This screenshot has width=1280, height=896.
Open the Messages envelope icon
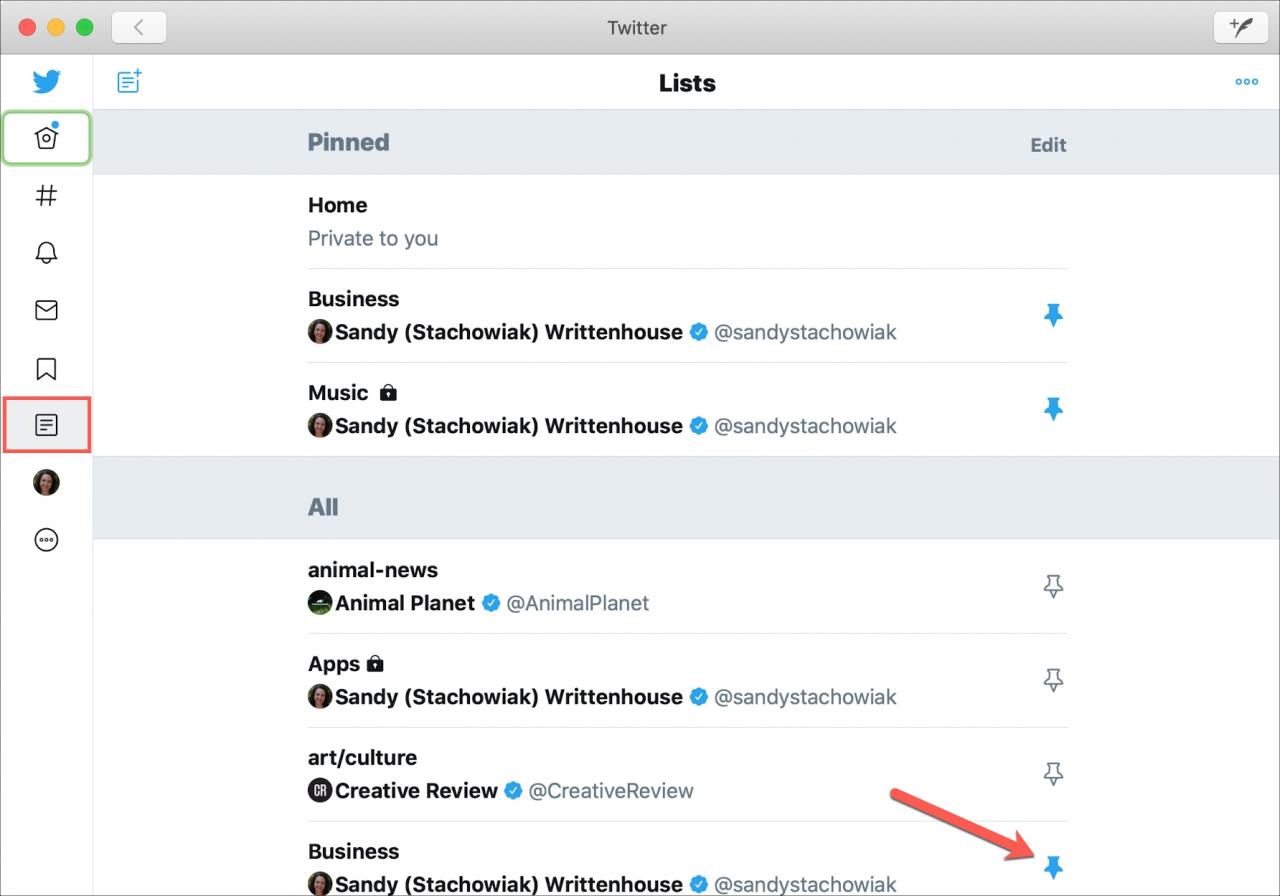click(x=46, y=310)
